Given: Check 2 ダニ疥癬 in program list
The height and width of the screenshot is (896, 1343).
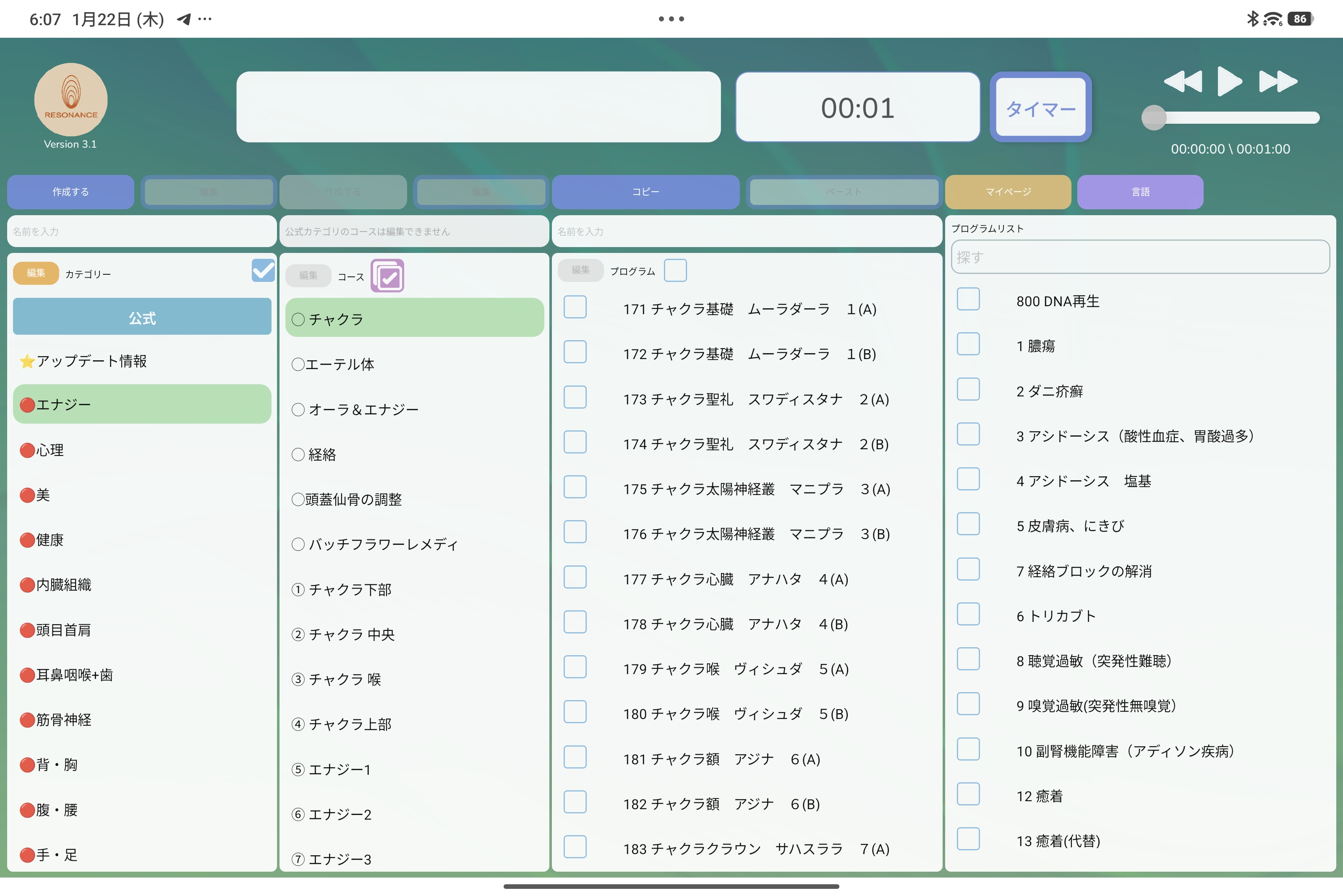Looking at the screenshot, I should coord(969,389).
